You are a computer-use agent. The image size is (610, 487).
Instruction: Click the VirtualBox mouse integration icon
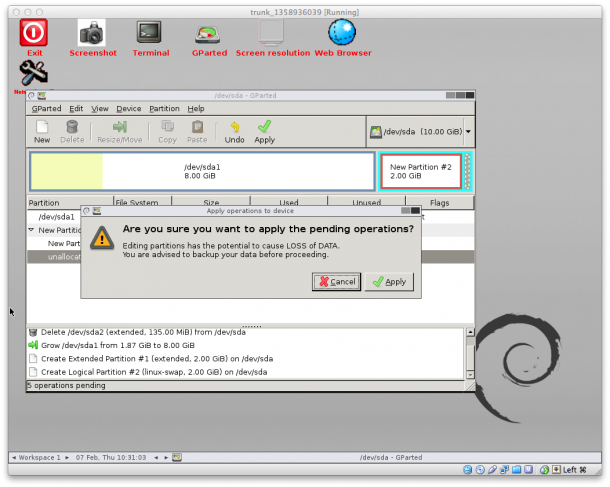[x=545, y=470]
